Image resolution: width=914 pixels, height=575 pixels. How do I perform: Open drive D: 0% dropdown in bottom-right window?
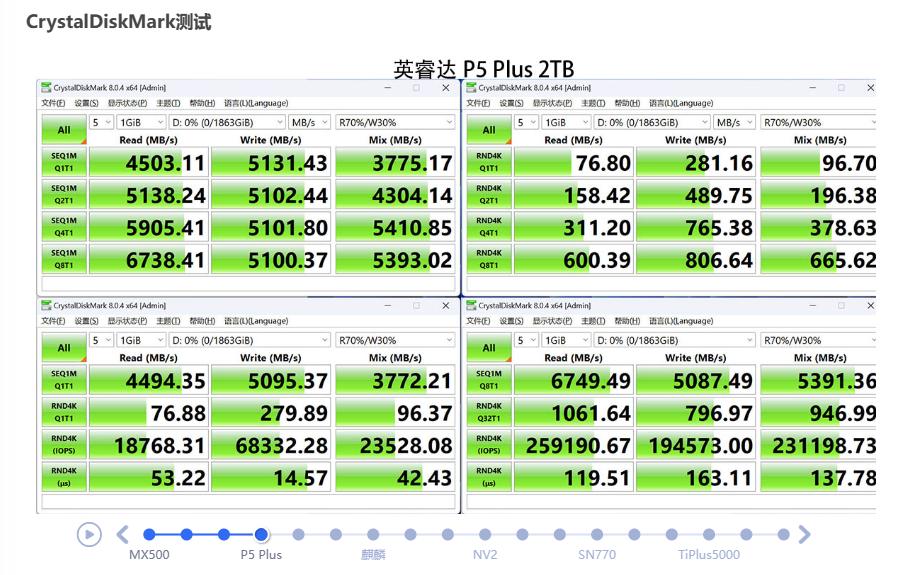point(674,340)
